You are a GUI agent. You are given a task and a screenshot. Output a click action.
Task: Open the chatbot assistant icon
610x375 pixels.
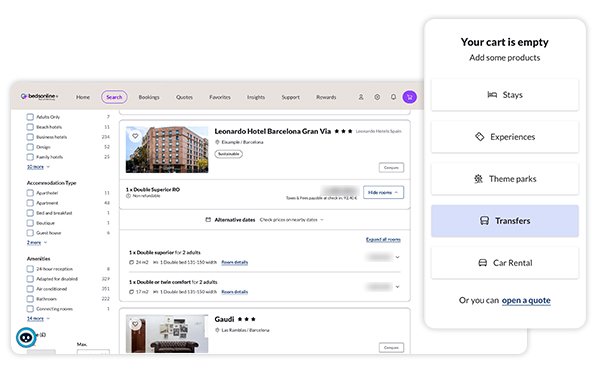pyautogui.click(x=26, y=338)
